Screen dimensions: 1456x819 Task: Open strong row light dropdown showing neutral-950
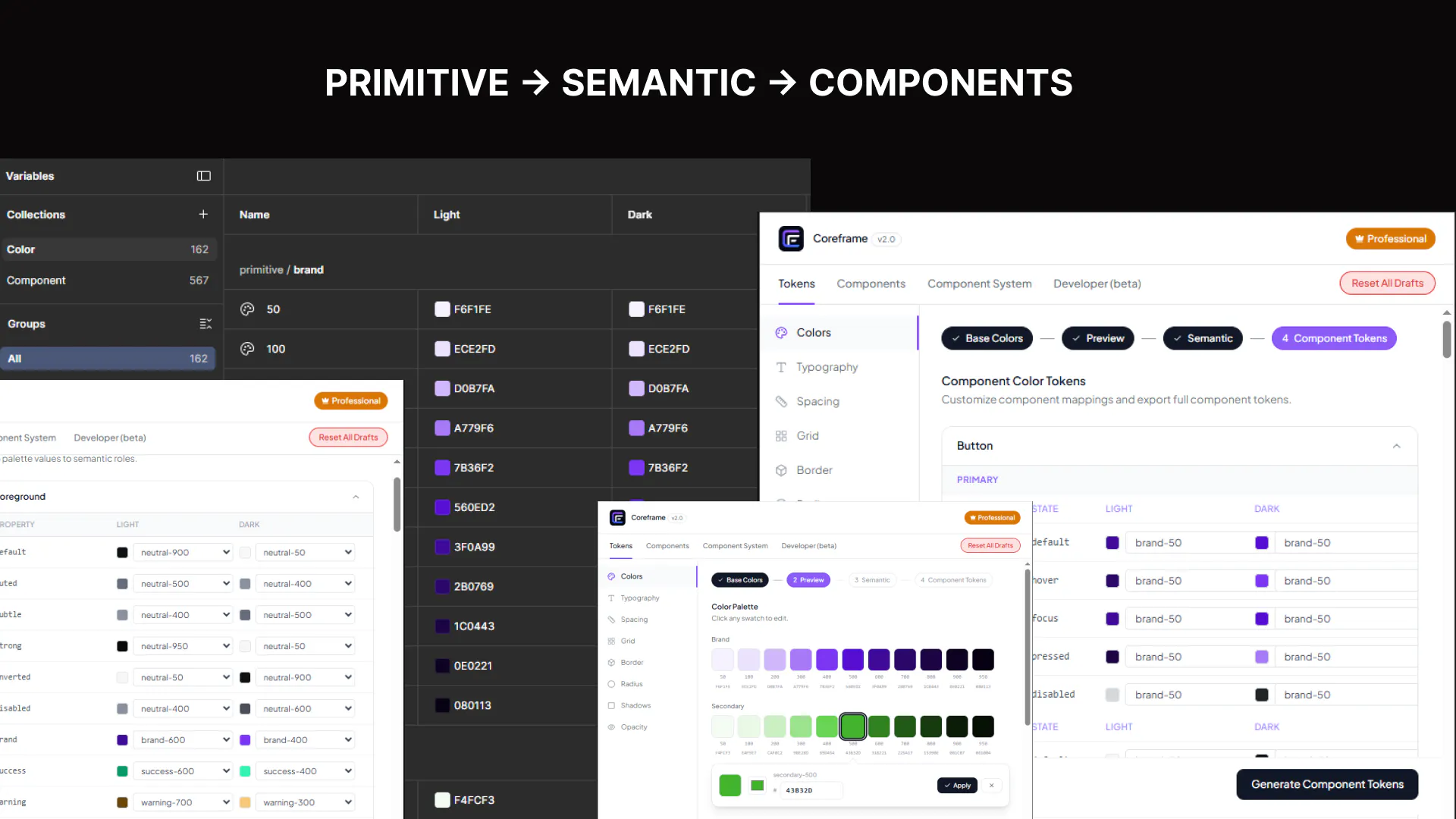[182, 646]
